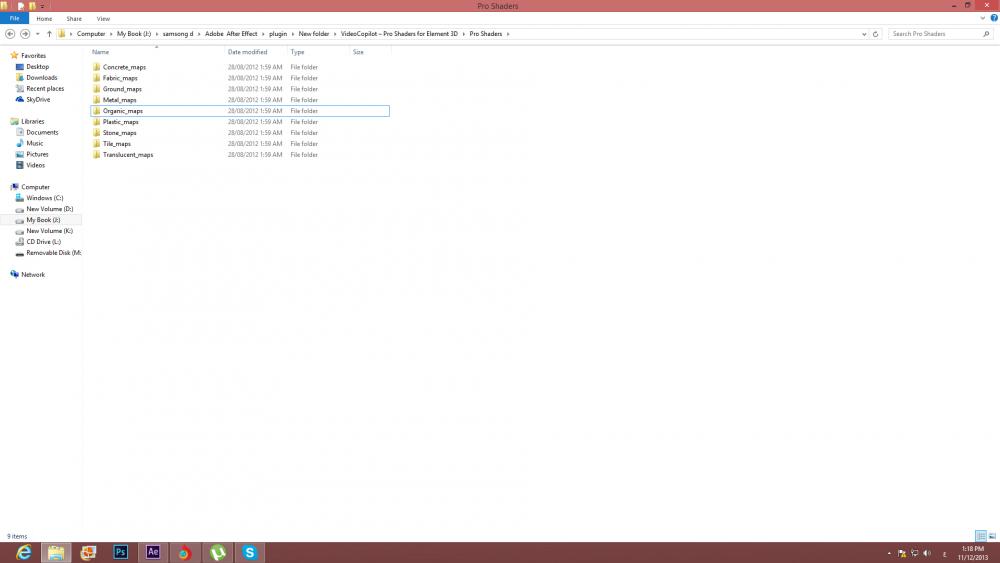This screenshot has height=563, width=1000.
Task: Open Removable Disk (M:) drive
Action: 53,253
